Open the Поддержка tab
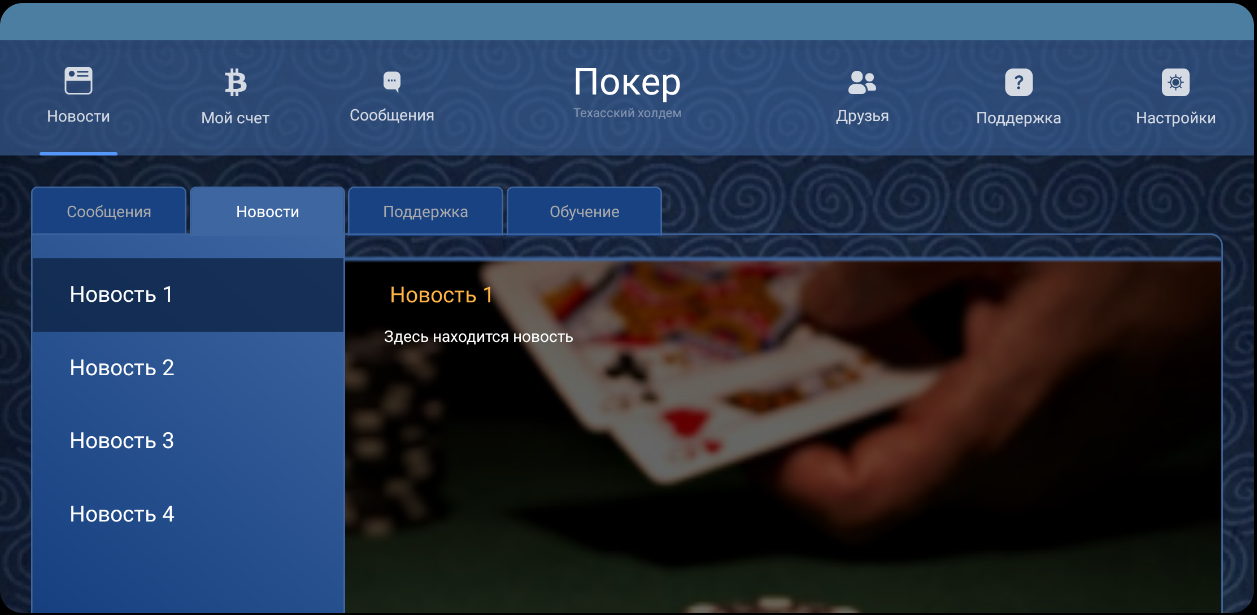This screenshot has width=1257, height=615. click(x=425, y=211)
